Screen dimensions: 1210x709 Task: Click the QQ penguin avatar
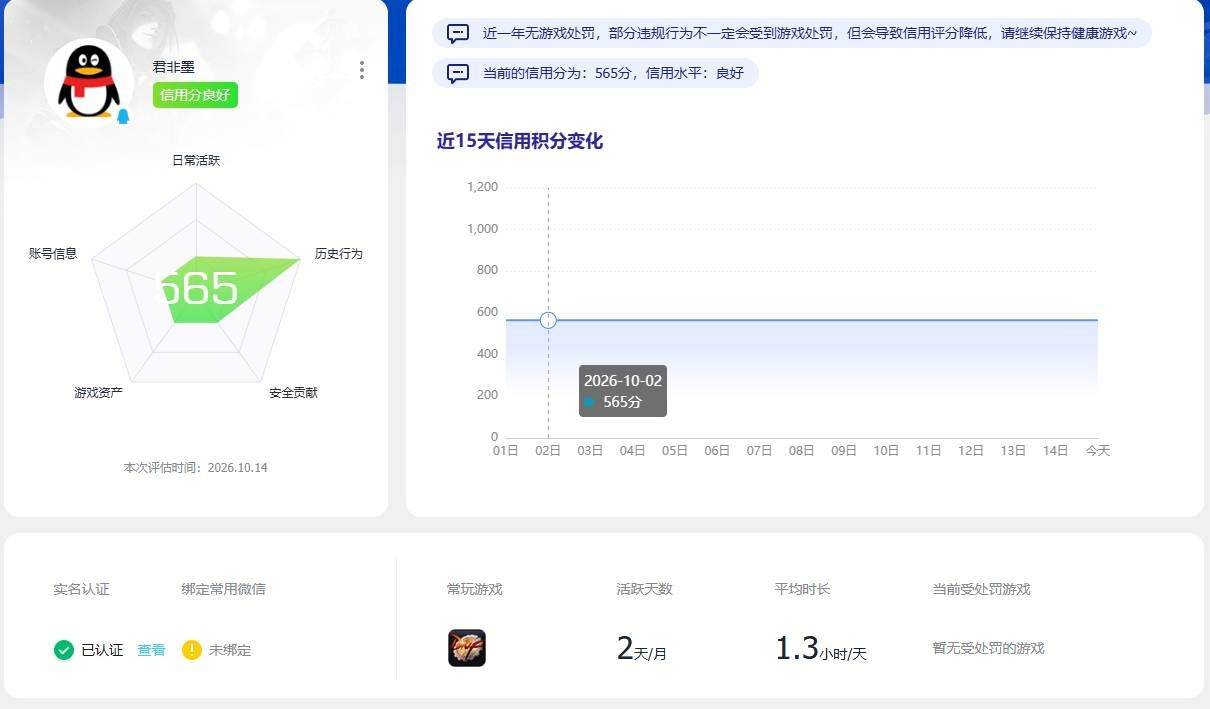89,83
